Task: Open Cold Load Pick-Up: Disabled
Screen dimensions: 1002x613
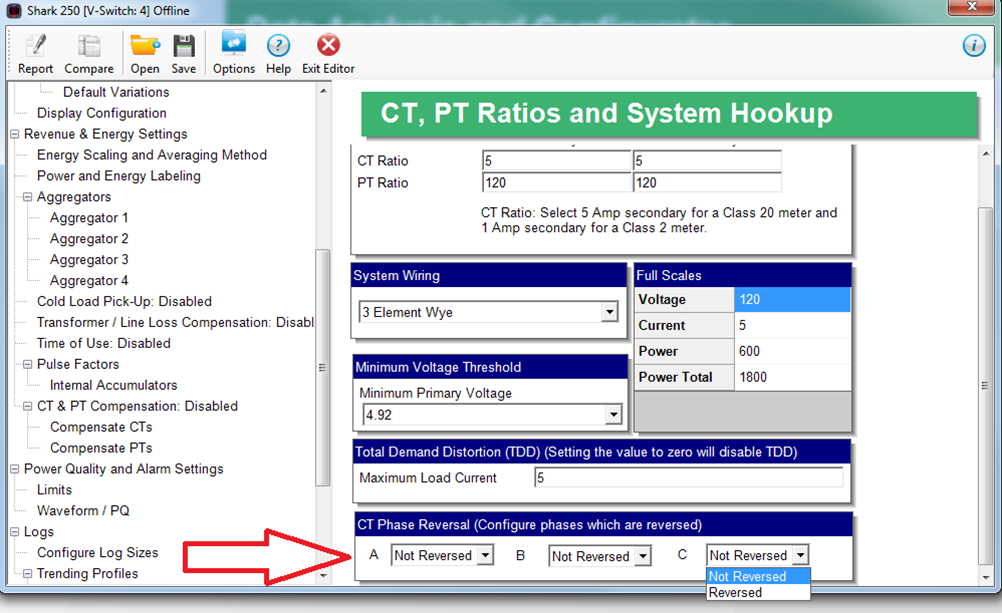Action: tap(124, 302)
